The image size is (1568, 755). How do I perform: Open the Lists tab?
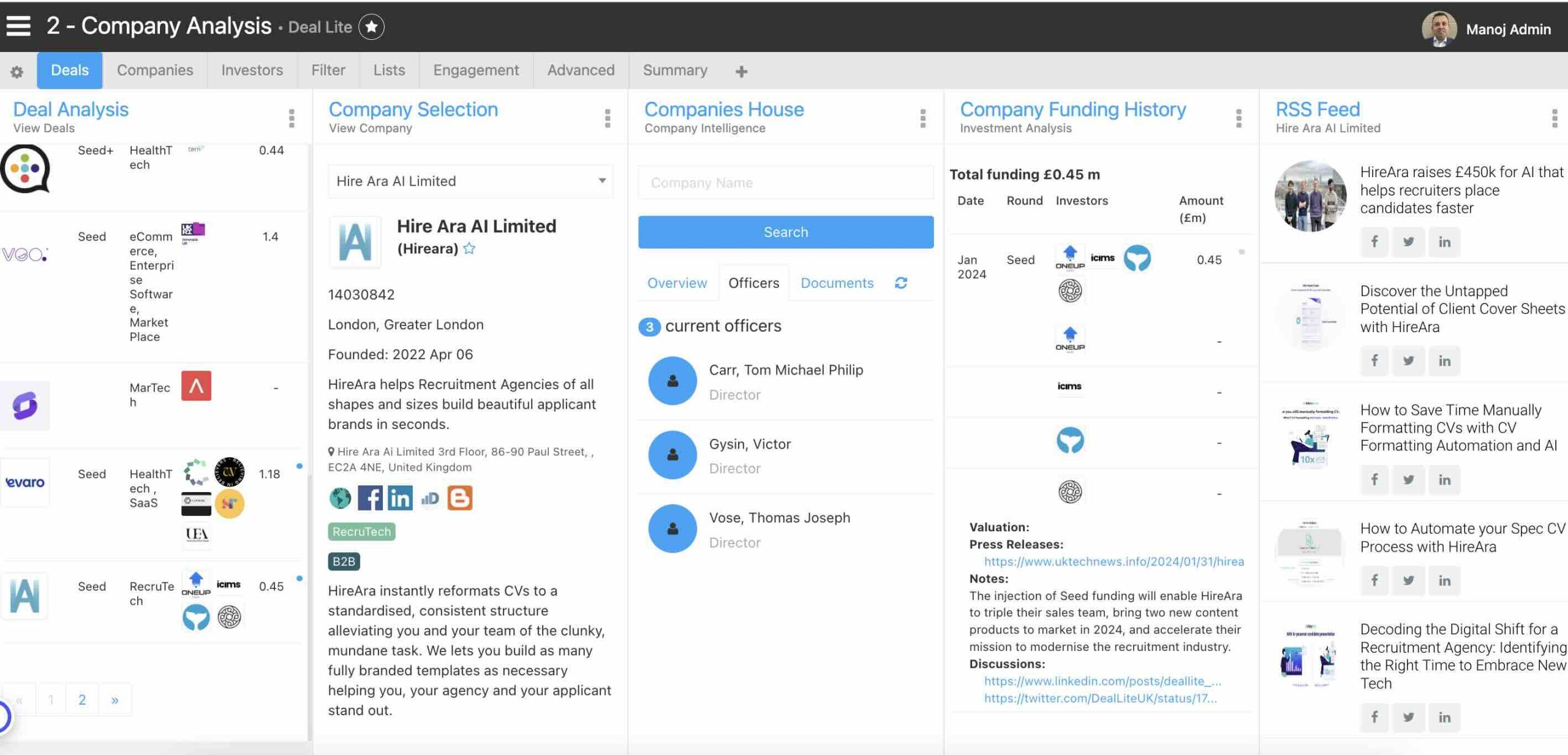390,70
